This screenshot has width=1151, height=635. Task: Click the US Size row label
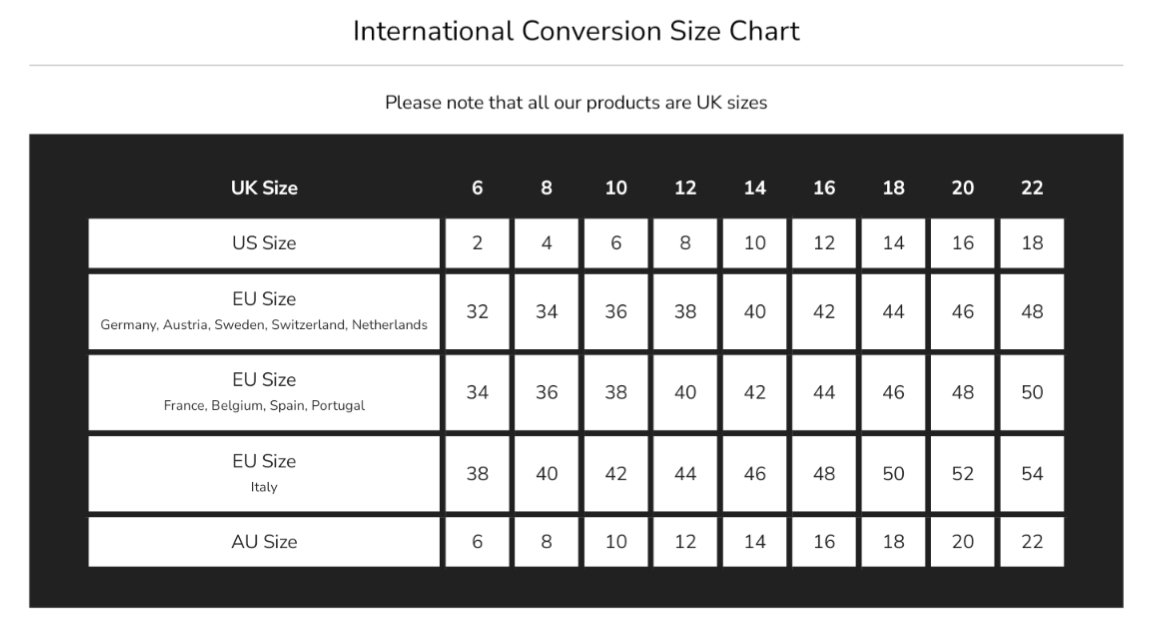click(264, 243)
